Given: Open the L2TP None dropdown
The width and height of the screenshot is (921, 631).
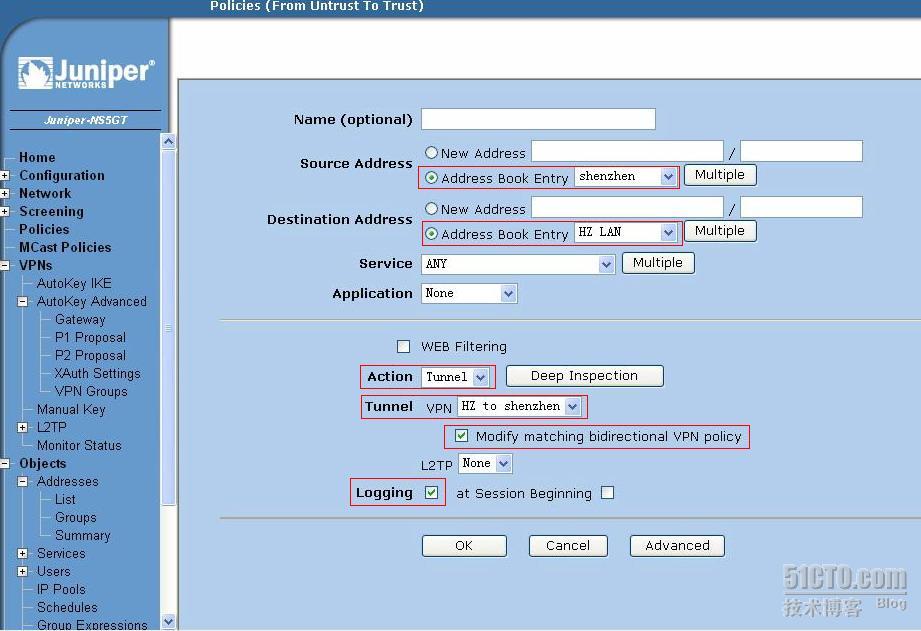Looking at the screenshot, I should pyautogui.click(x=485, y=464).
